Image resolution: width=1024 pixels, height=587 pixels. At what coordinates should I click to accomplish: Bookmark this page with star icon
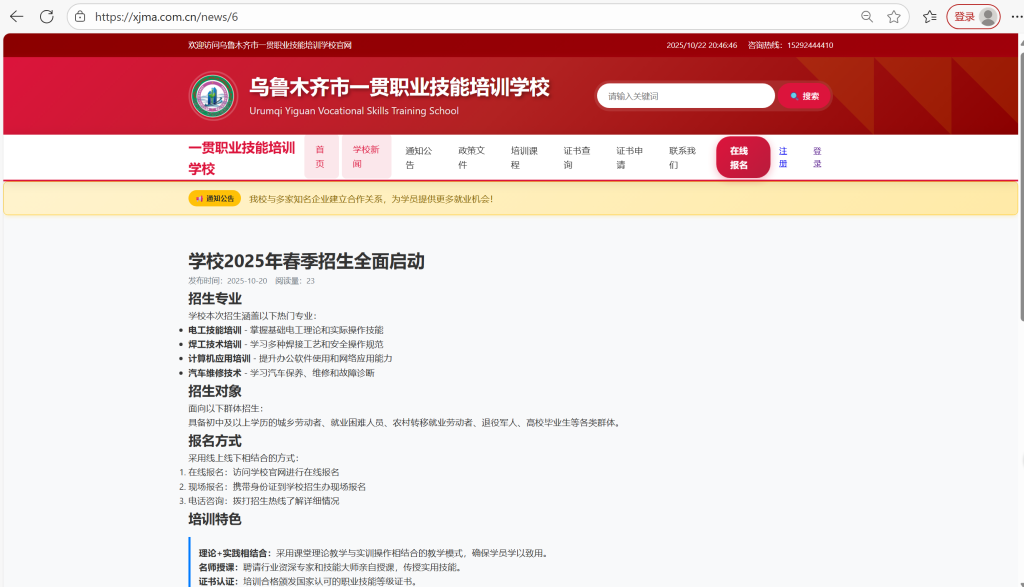(x=893, y=17)
